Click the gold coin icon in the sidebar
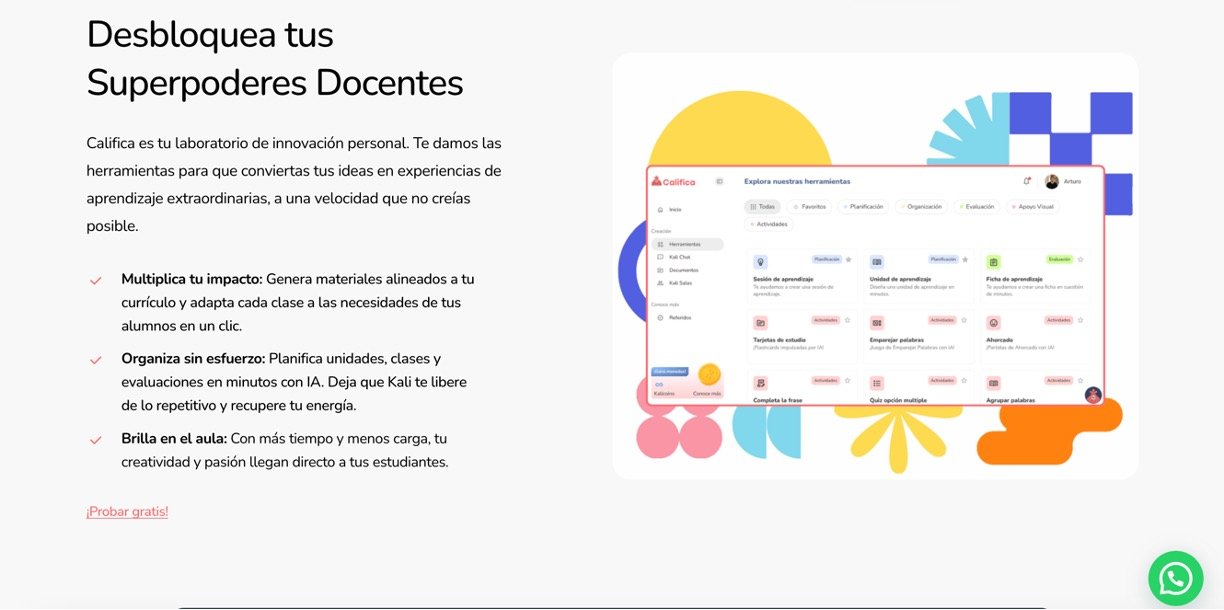The height and width of the screenshot is (610, 1224). pyautogui.click(x=710, y=374)
